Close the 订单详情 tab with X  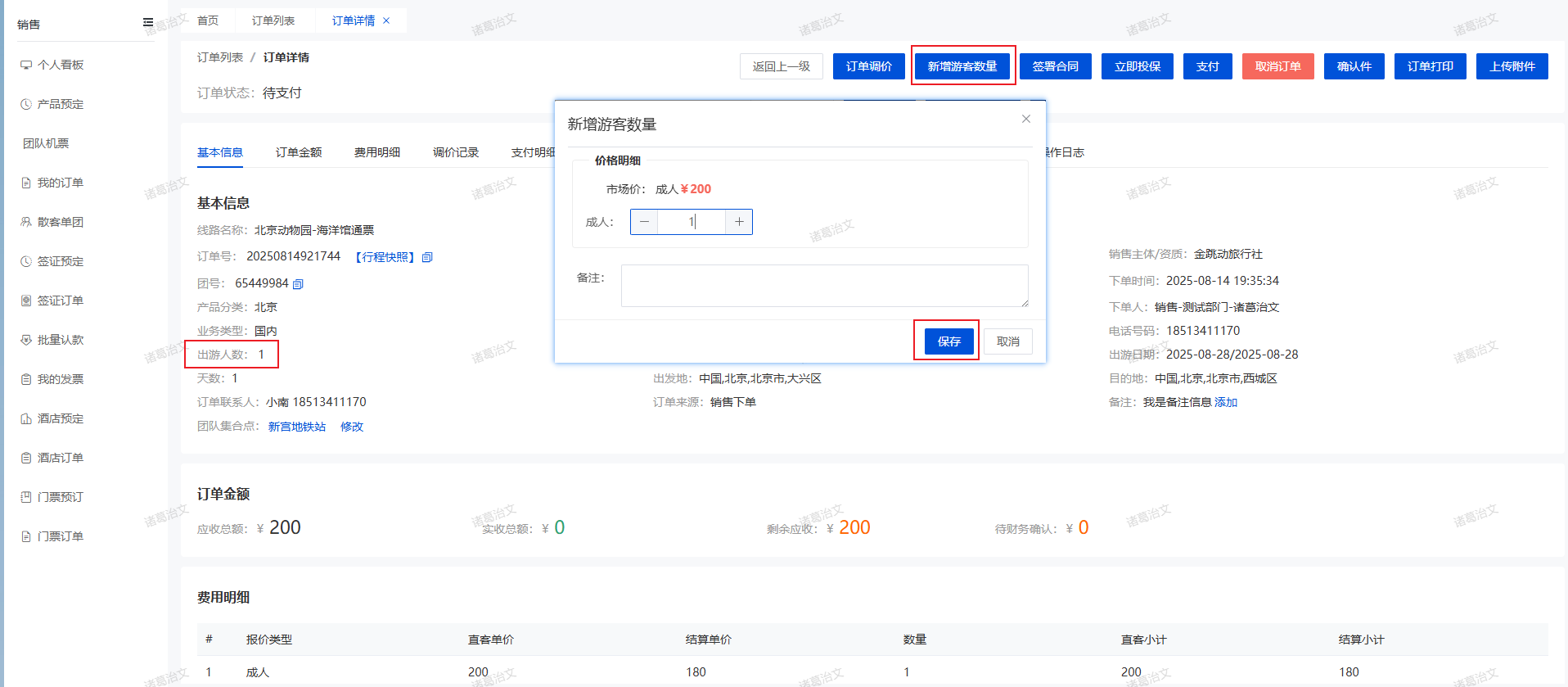386,20
